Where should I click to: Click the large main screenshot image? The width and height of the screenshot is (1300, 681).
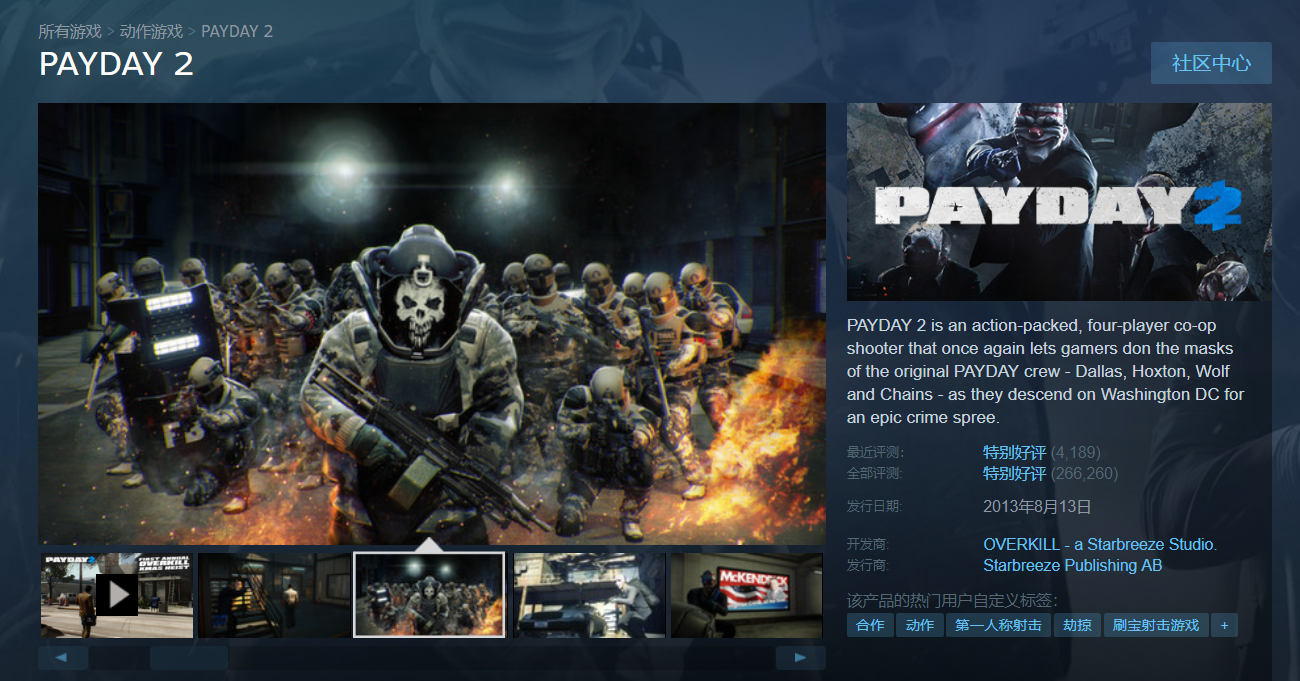click(x=432, y=324)
